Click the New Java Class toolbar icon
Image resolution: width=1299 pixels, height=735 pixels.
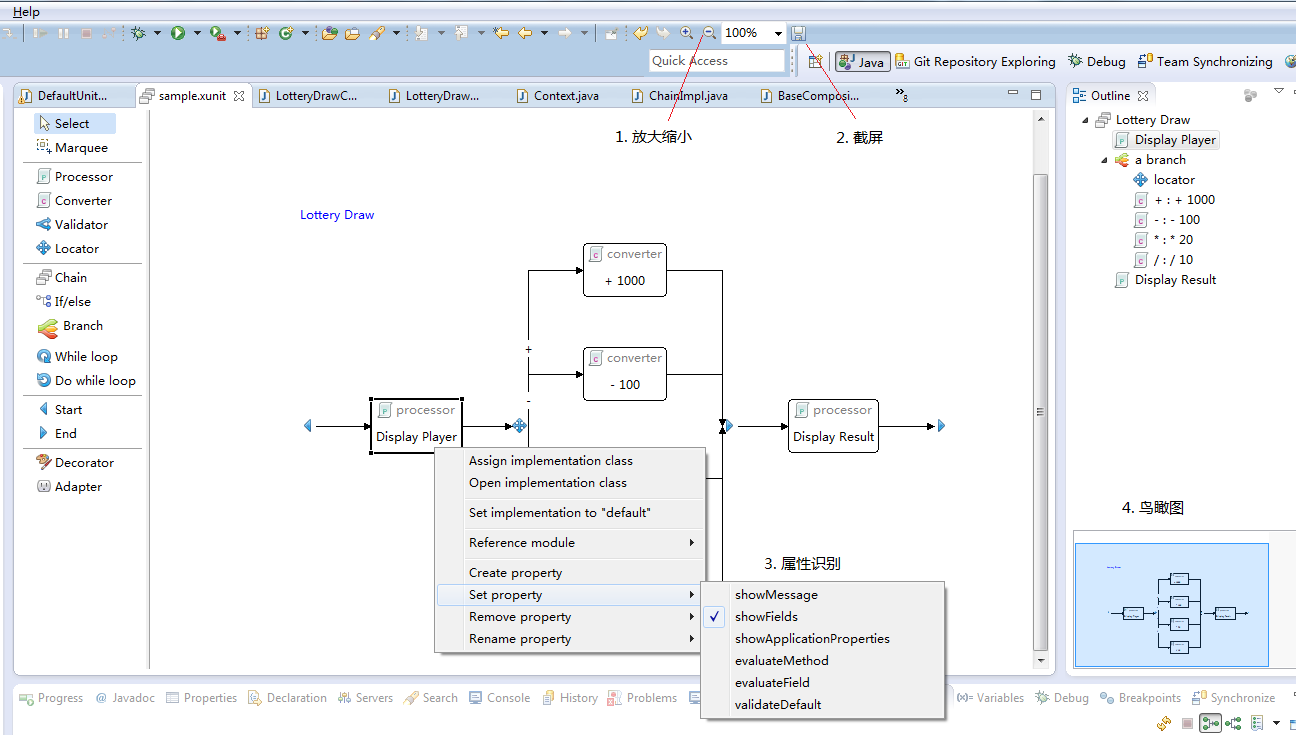click(x=286, y=33)
